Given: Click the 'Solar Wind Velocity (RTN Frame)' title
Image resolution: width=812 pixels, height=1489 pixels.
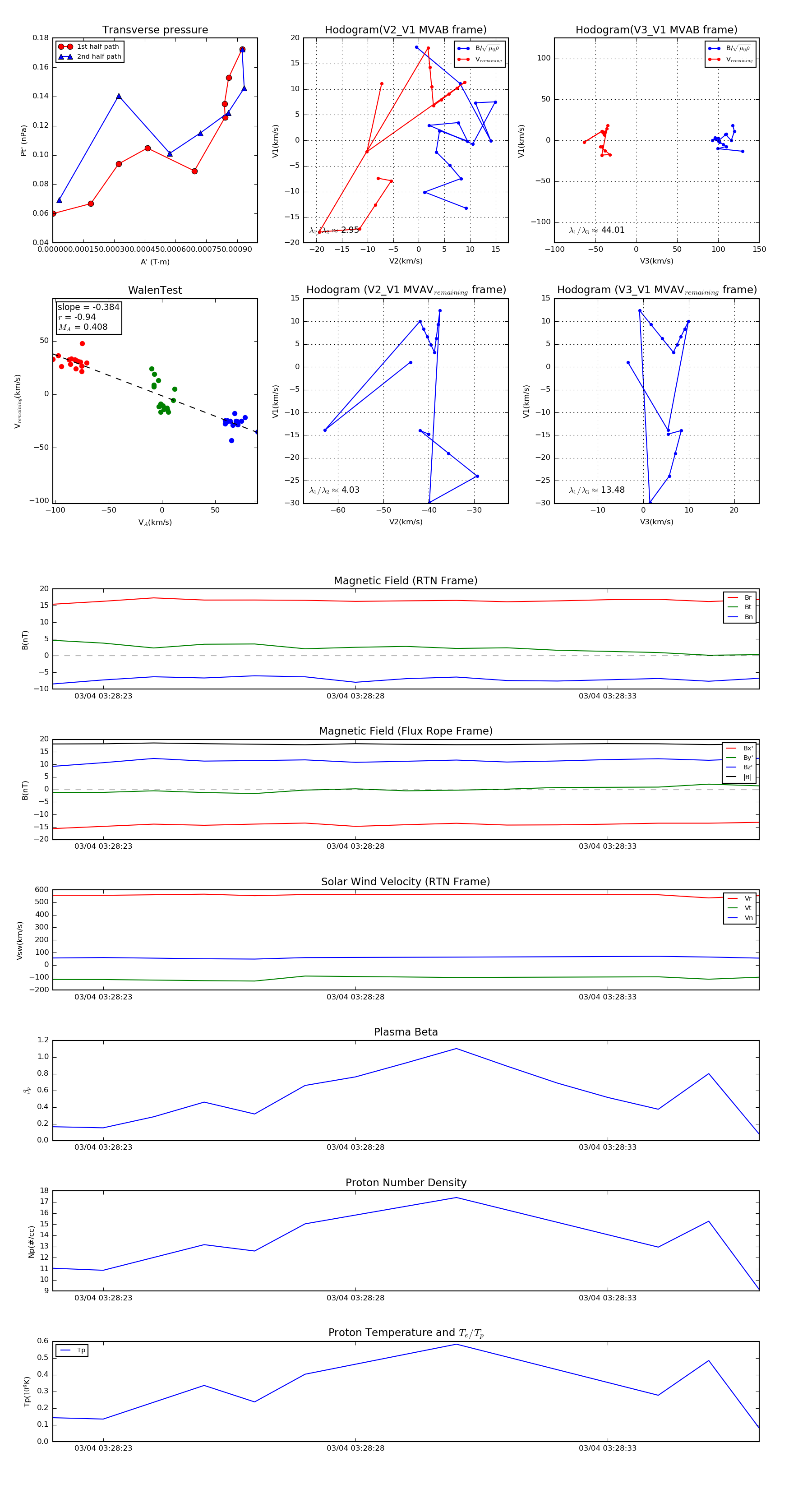Looking at the screenshot, I should 406,882.
